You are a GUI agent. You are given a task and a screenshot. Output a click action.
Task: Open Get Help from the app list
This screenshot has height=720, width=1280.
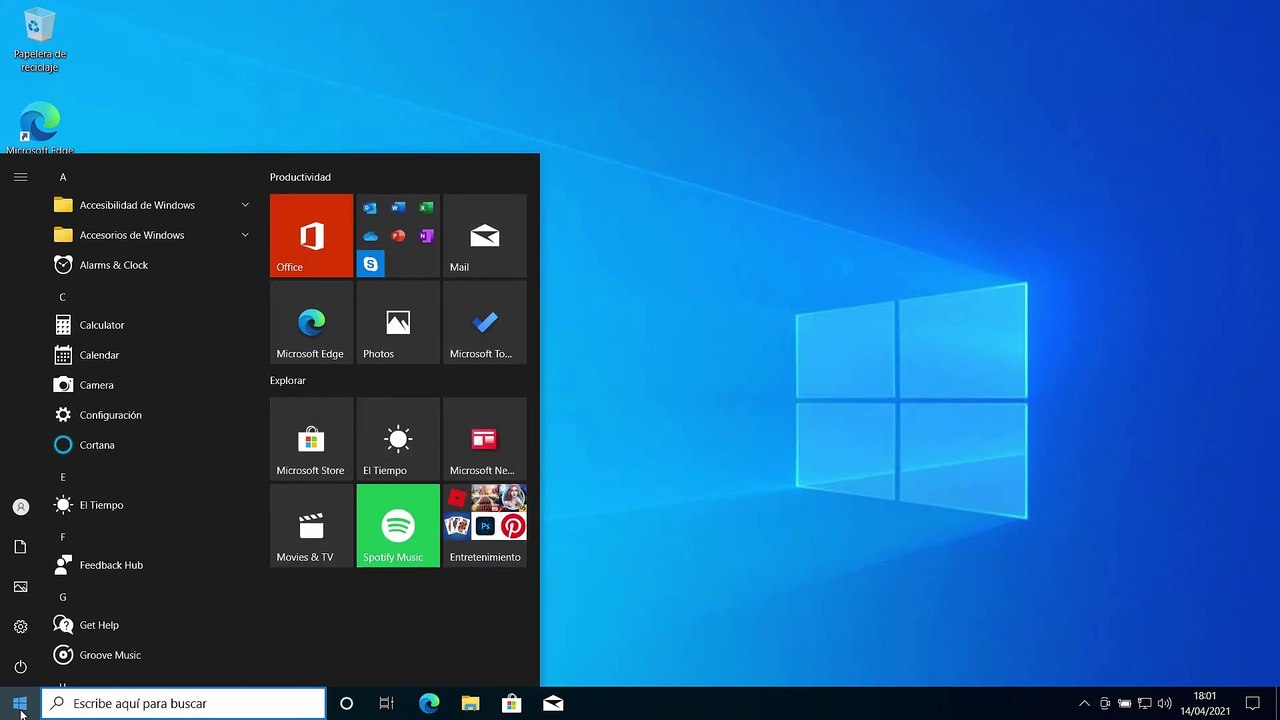150,625
